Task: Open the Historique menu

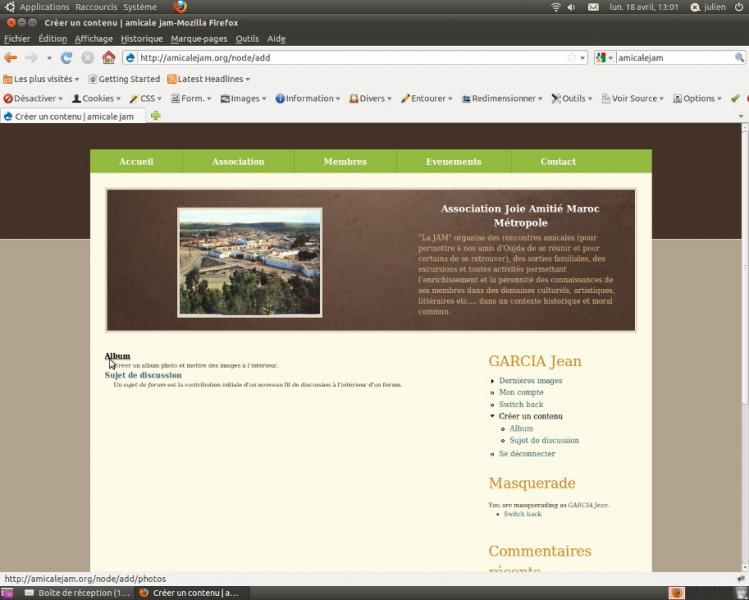Action: click(x=141, y=39)
